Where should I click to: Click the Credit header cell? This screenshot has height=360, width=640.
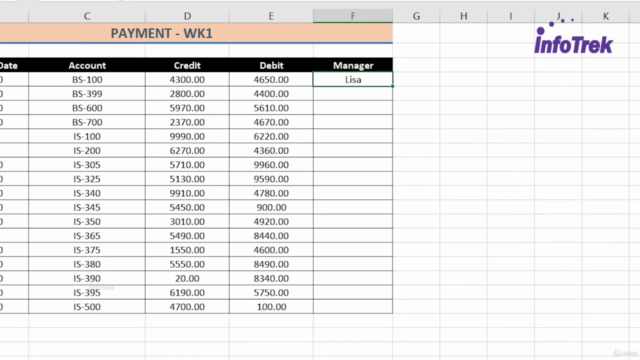point(187,65)
